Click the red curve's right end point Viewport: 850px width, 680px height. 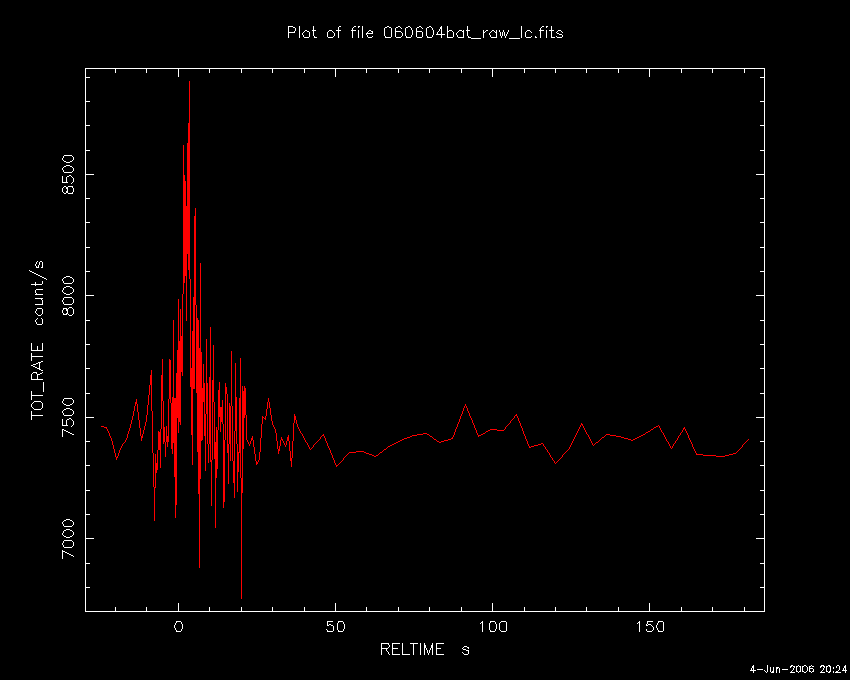tap(749, 439)
